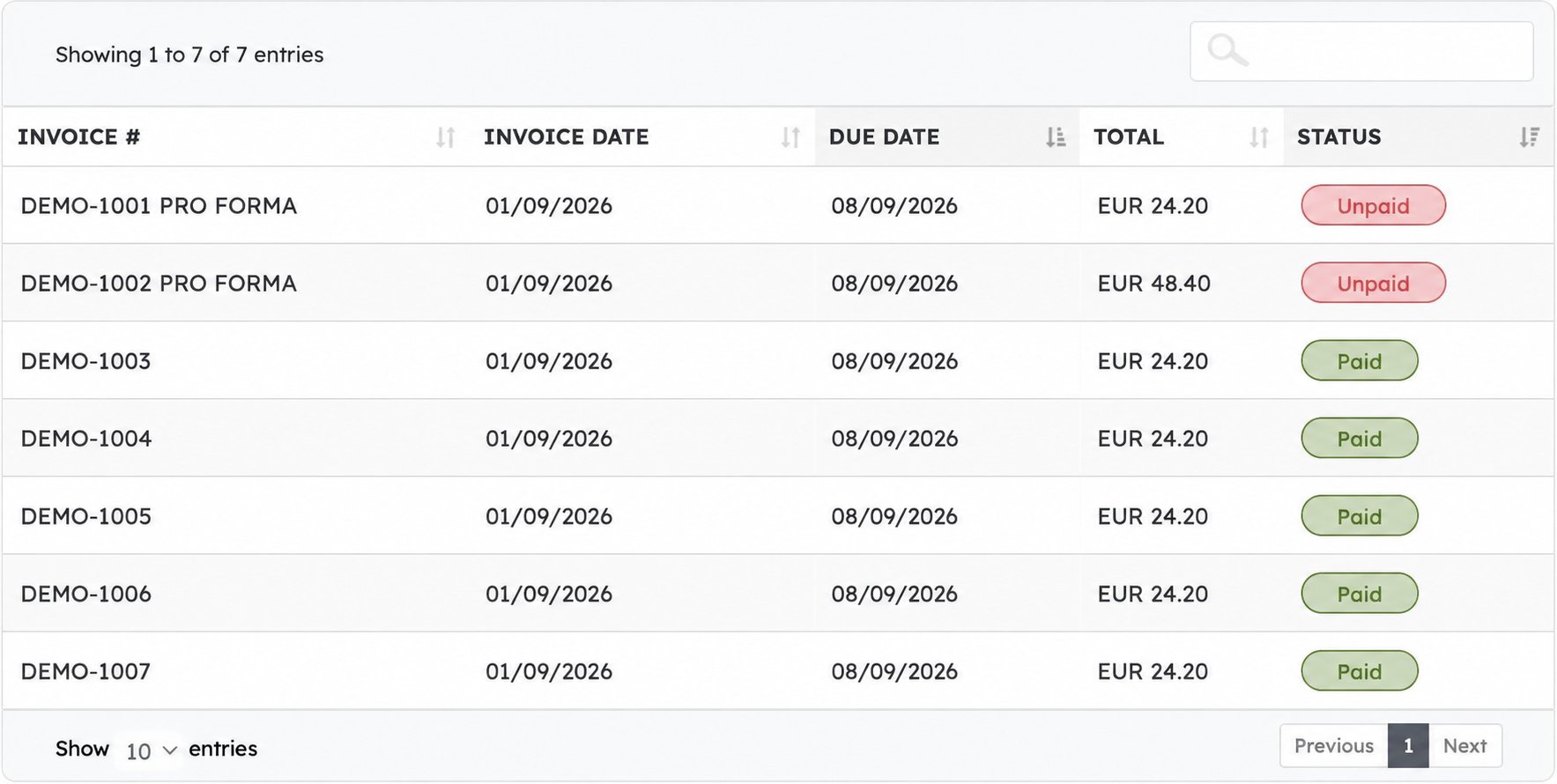Image resolution: width=1557 pixels, height=784 pixels.
Task: Sort by Invoice # using its sort icon
Action: coord(446,137)
